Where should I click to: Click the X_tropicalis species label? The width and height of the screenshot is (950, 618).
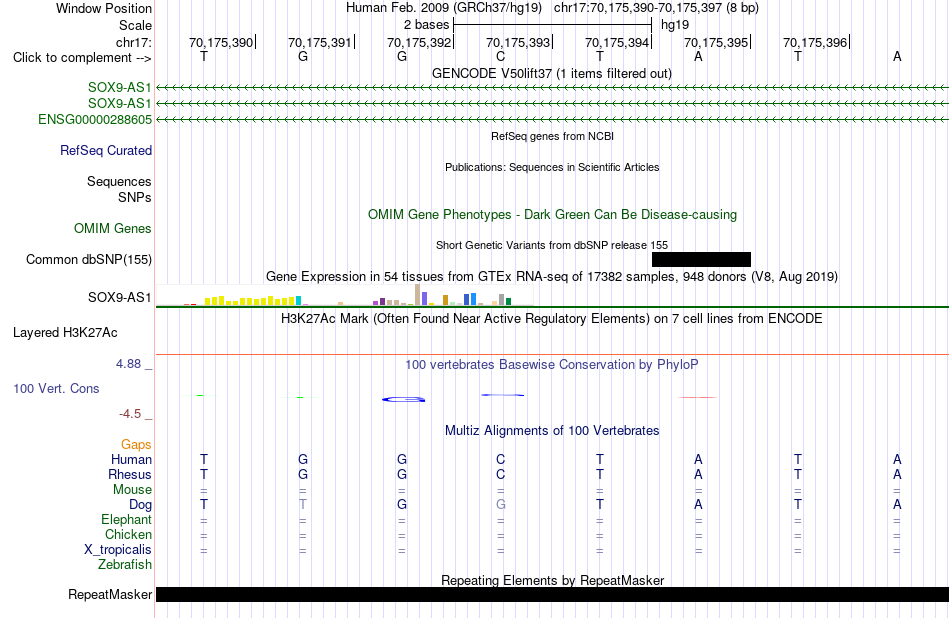coord(118,550)
